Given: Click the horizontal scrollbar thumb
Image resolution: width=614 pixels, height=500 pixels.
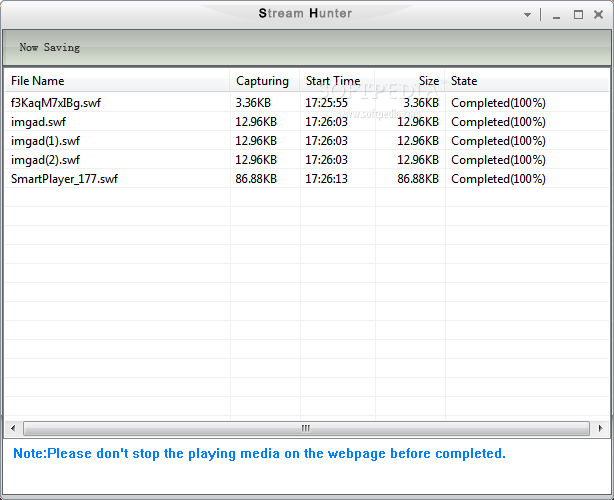Looking at the screenshot, I should coord(306,428).
